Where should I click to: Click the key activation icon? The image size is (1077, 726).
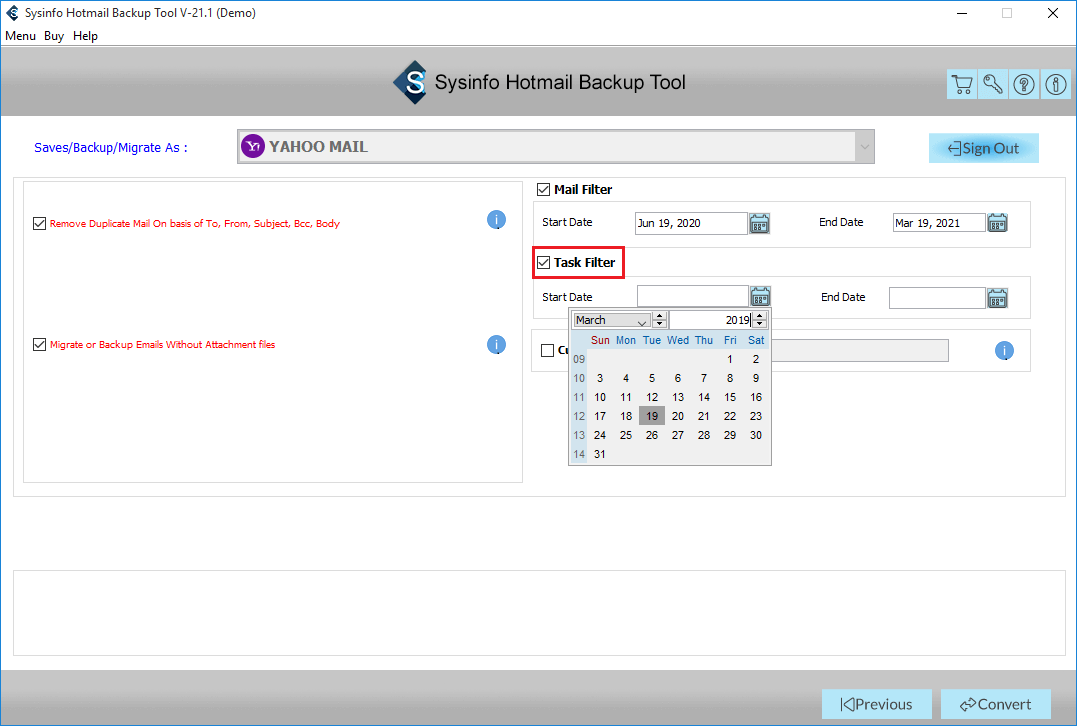point(993,84)
